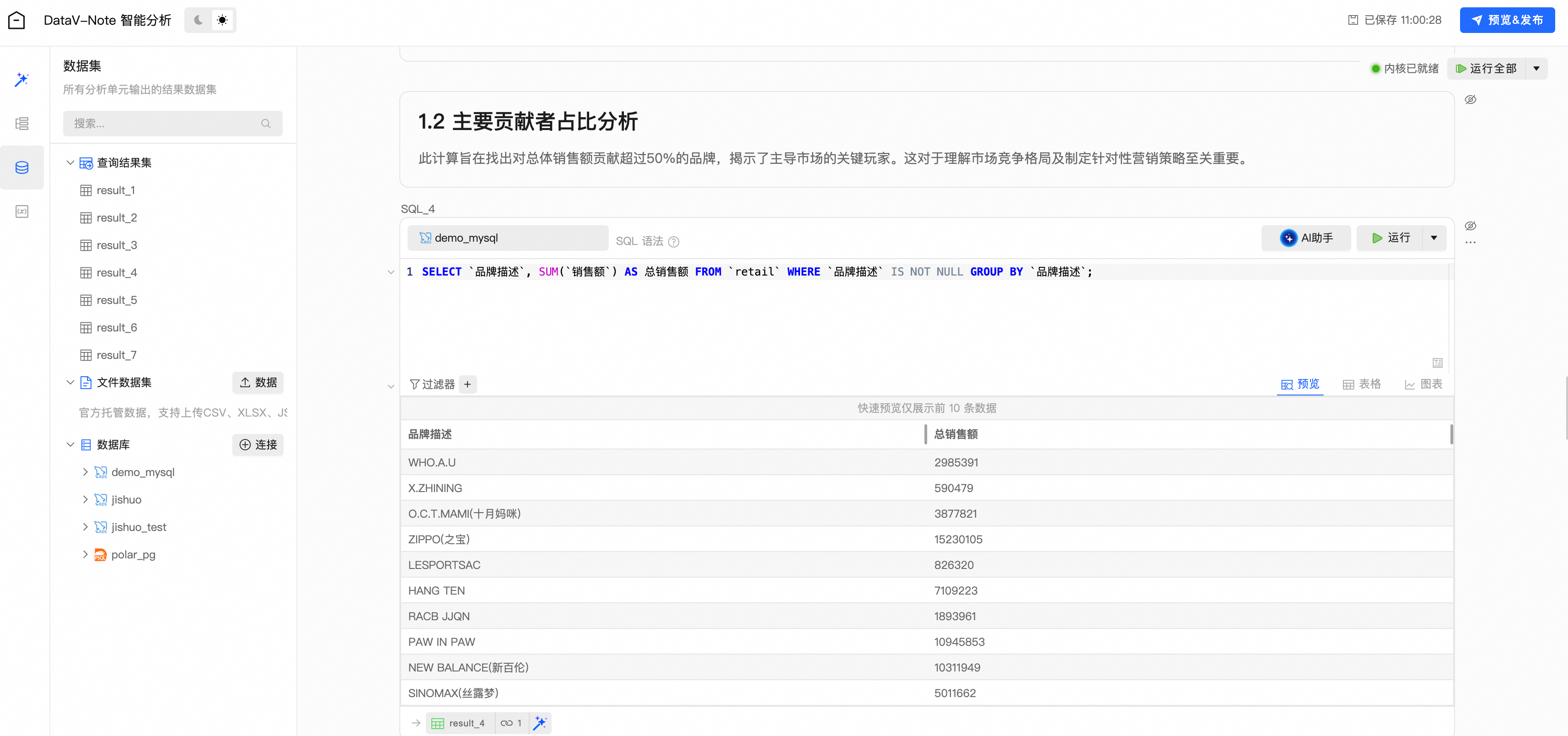
Task: Open the outline list icon in the sidebar
Action: (22, 124)
